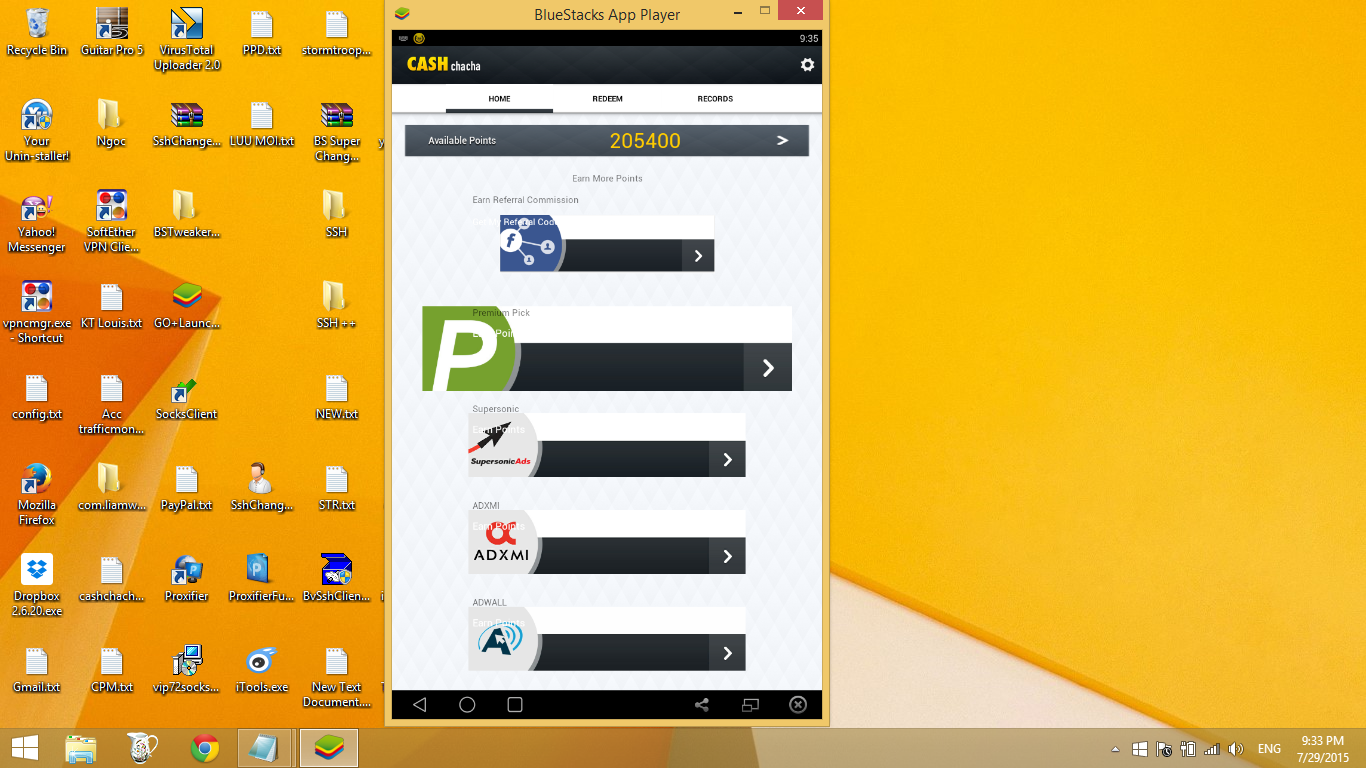Screen dimensions: 1366x768
Task: Select the BvSshClient desktop icon
Action: (337, 578)
